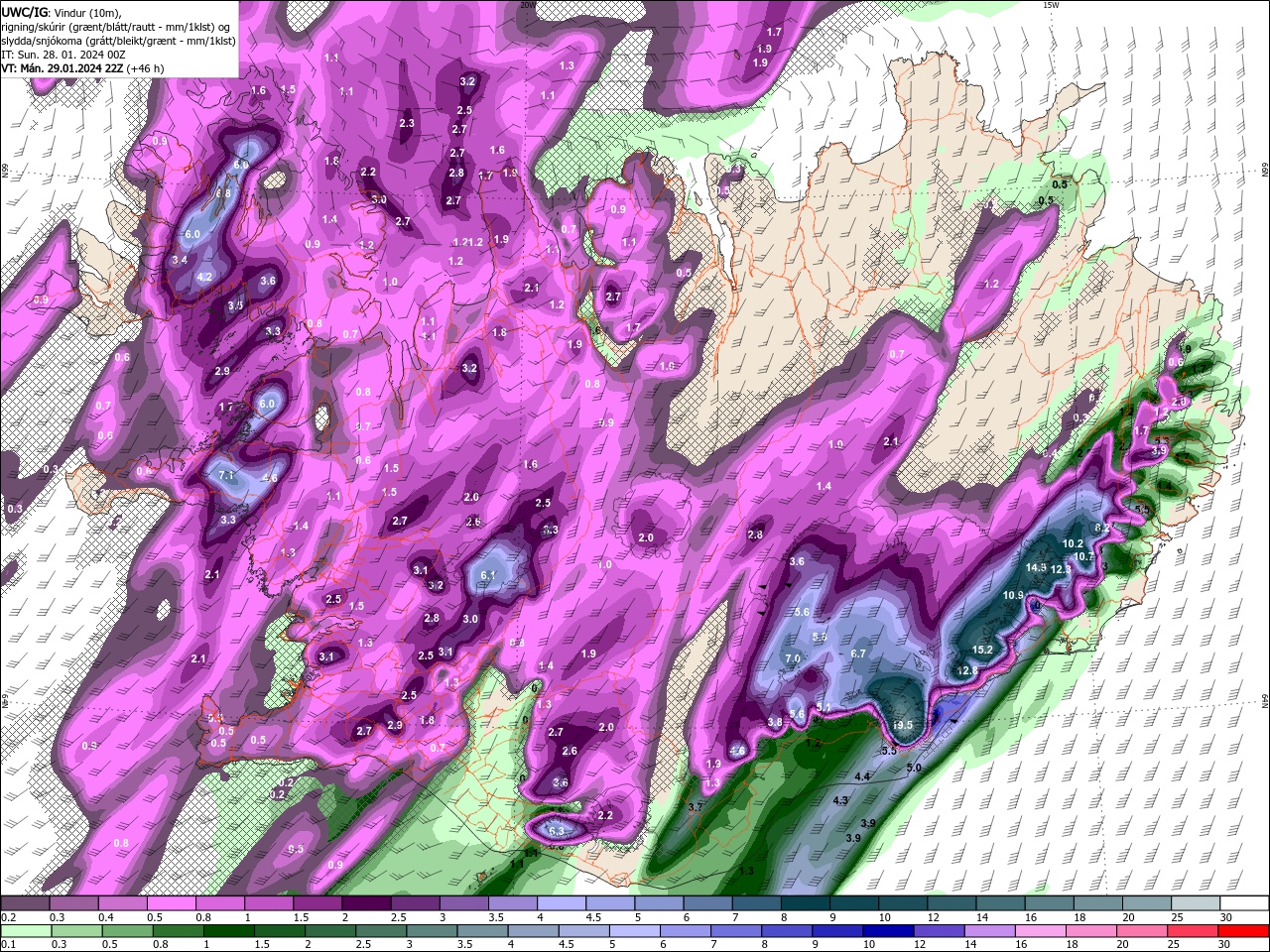Click the 12.8 value on the map
Image resolution: width=1270 pixels, height=952 pixels.
[967, 670]
